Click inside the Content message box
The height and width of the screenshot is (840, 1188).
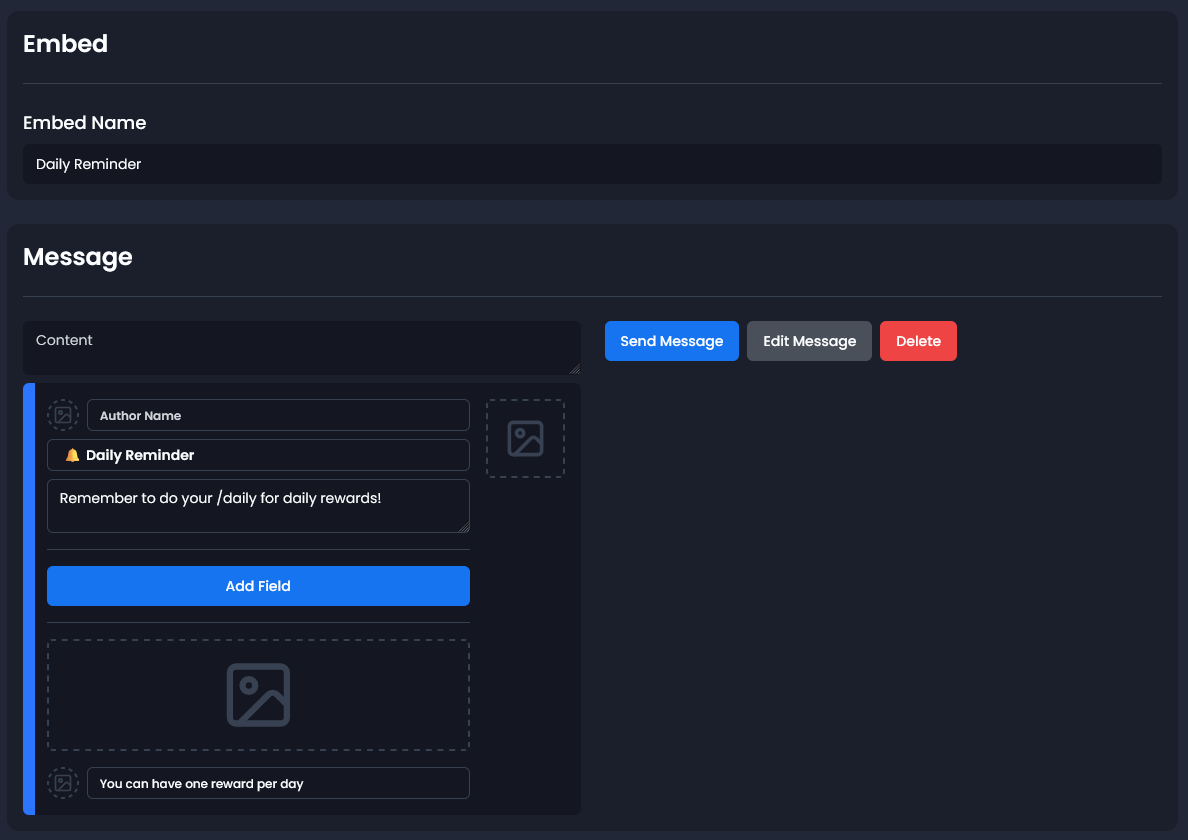click(x=302, y=347)
